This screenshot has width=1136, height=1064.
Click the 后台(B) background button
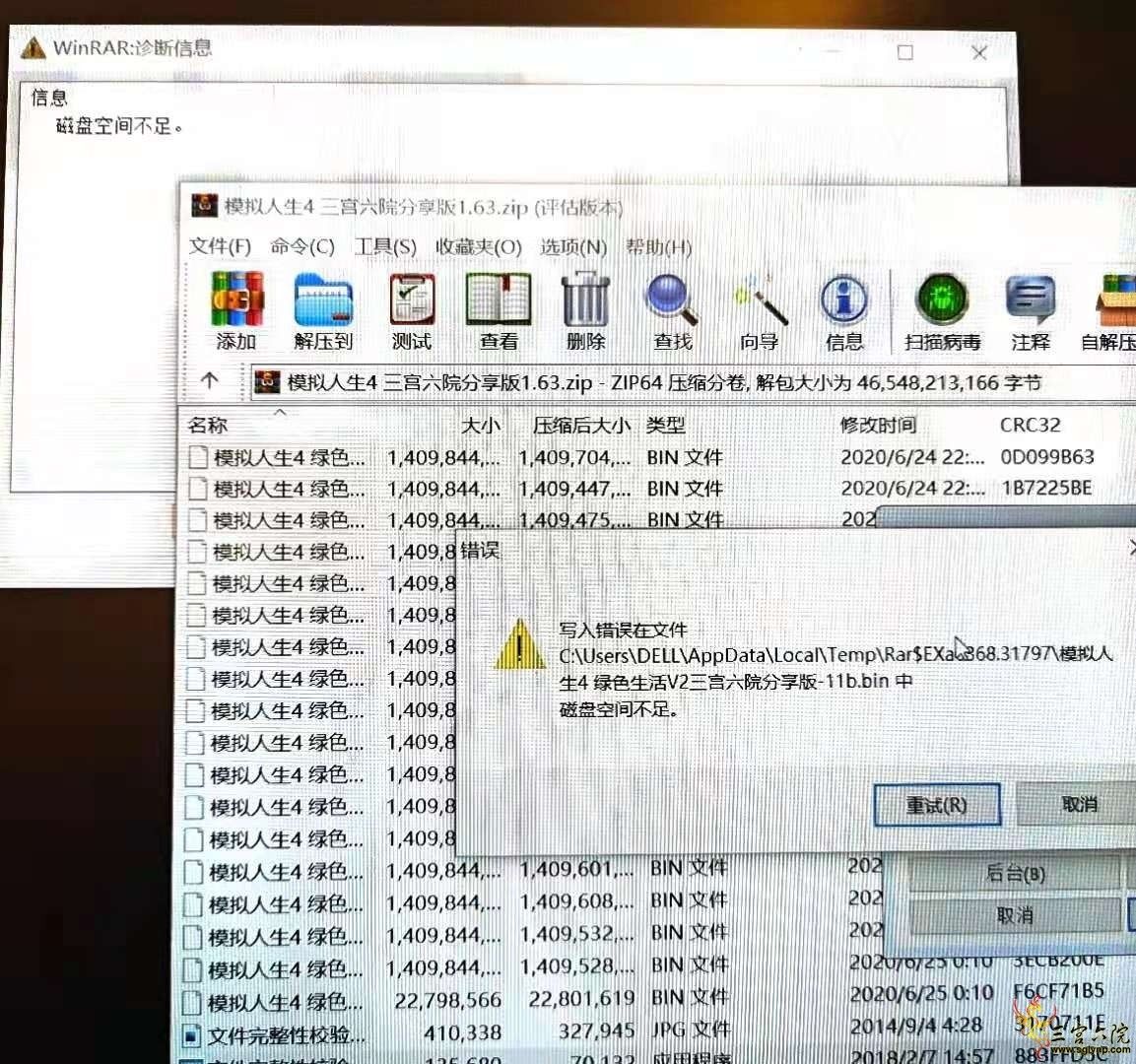(x=1015, y=874)
